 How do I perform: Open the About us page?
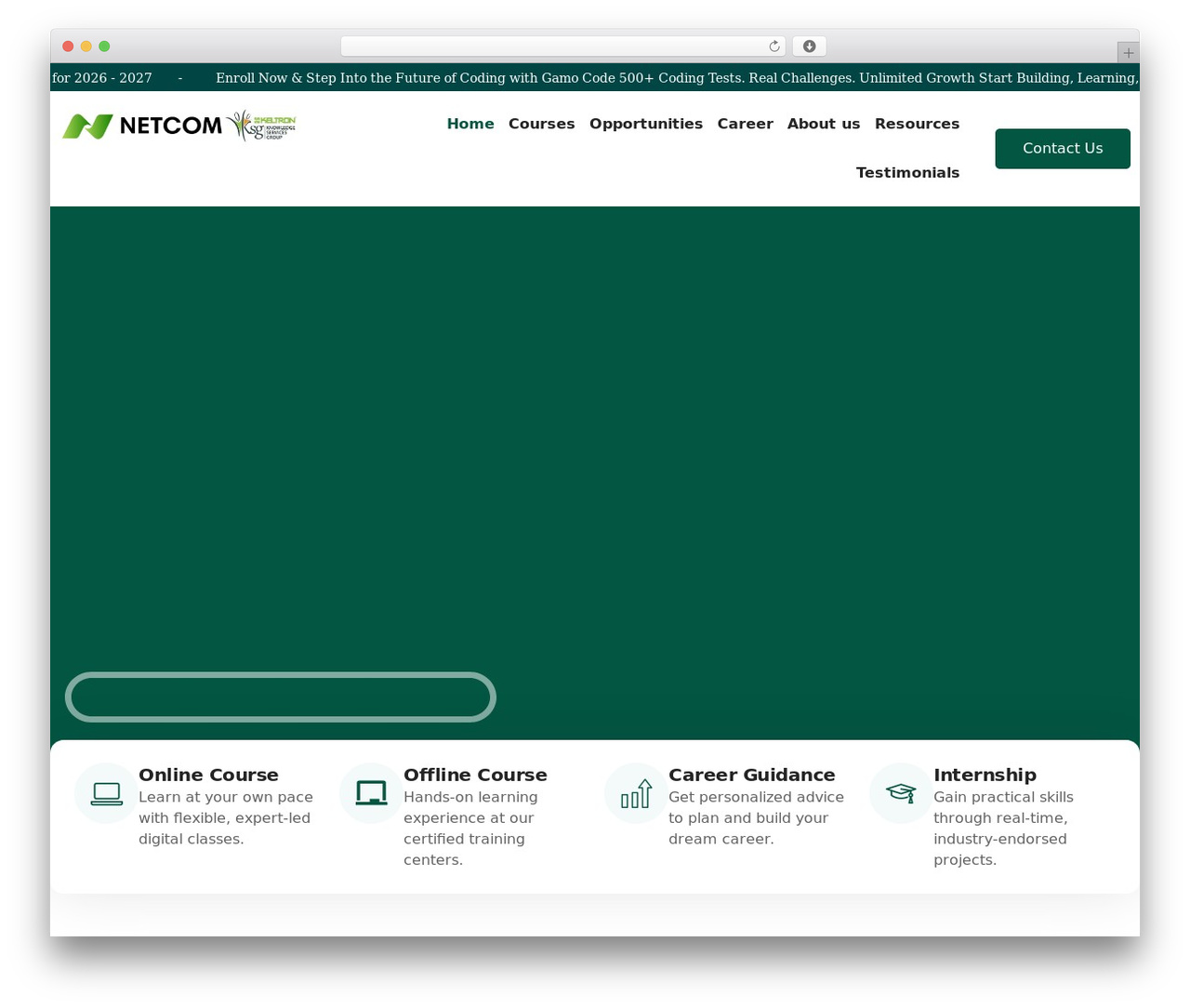[x=824, y=124]
